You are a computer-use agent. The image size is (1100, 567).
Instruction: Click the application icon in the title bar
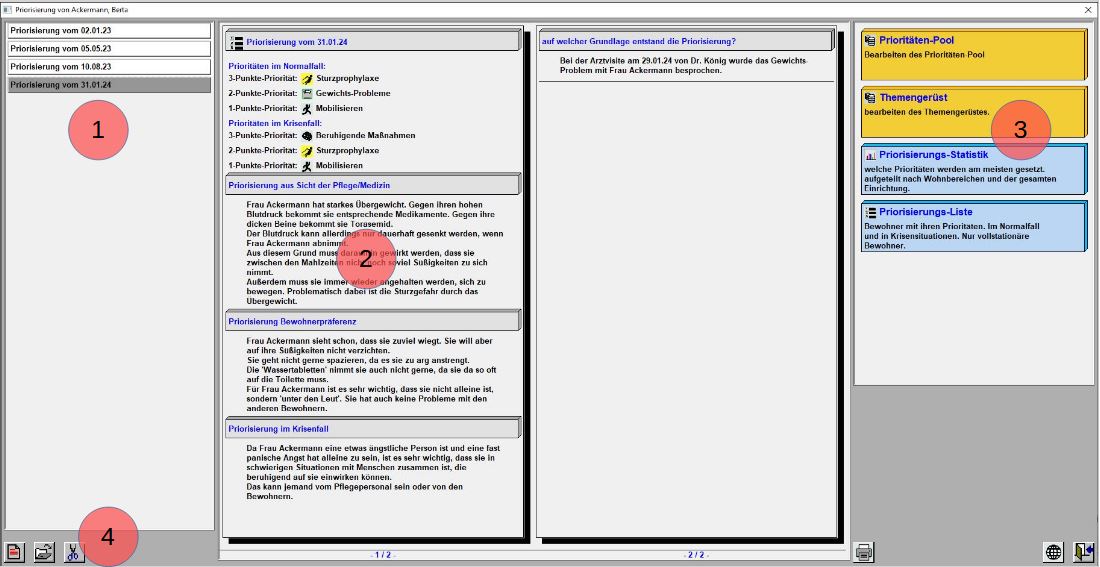(x=7, y=10)
